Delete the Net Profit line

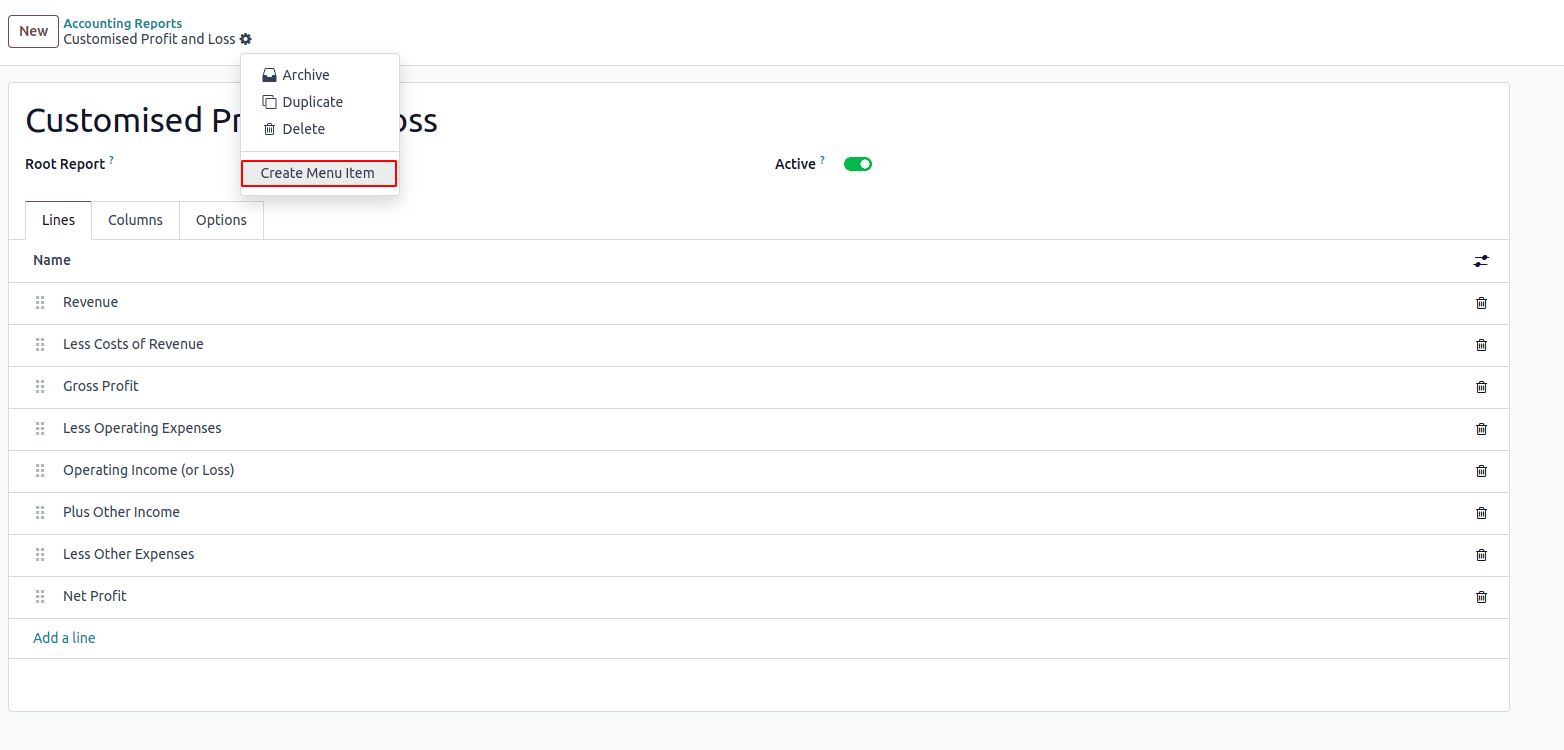point(1481,597)
